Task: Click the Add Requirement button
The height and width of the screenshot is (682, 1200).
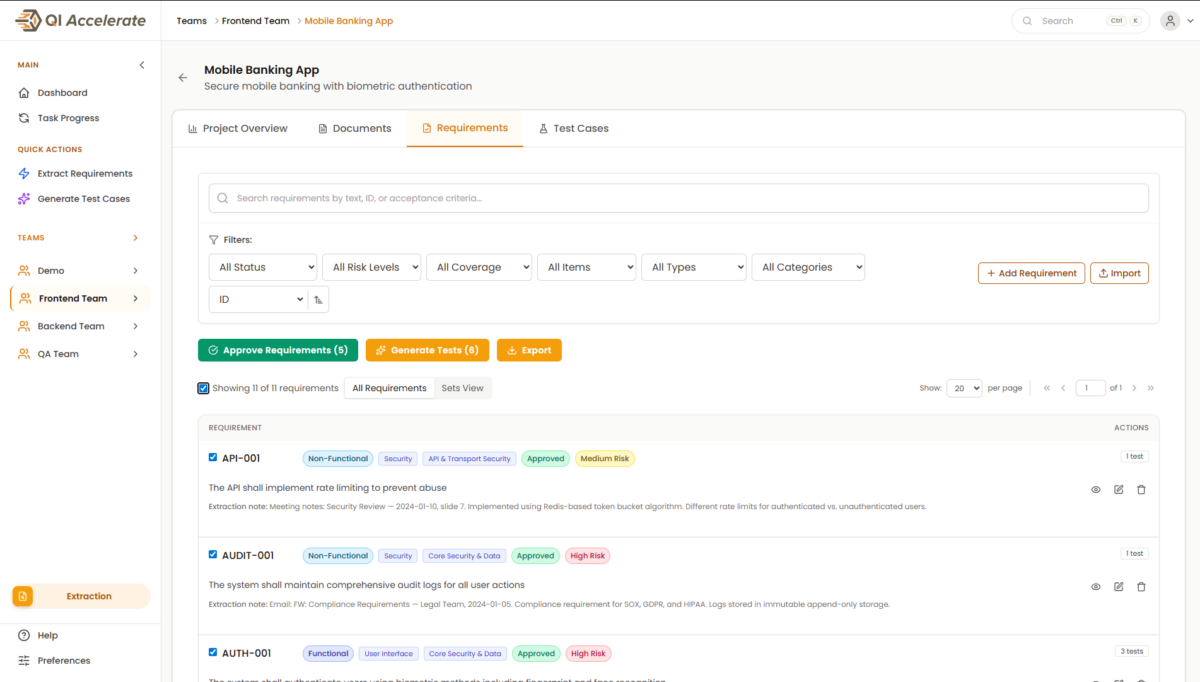Action: click(x=1030, y=273)
